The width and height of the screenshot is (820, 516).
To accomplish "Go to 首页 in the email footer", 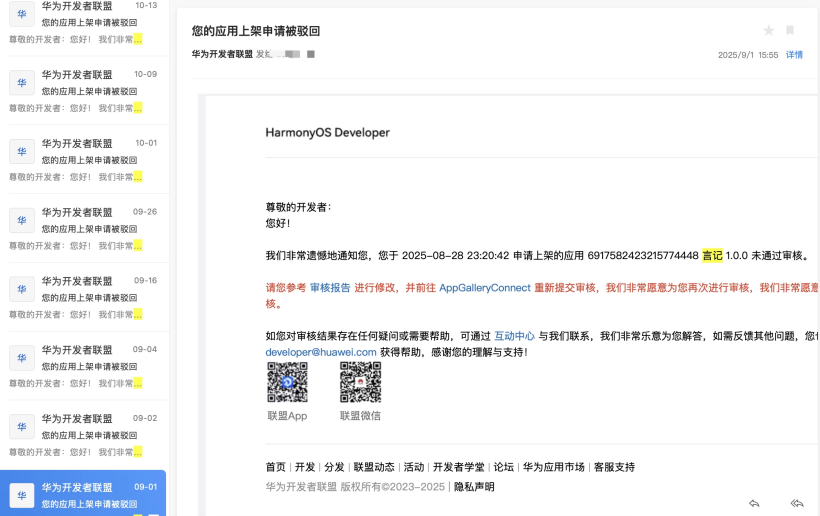I will [276, 467].
